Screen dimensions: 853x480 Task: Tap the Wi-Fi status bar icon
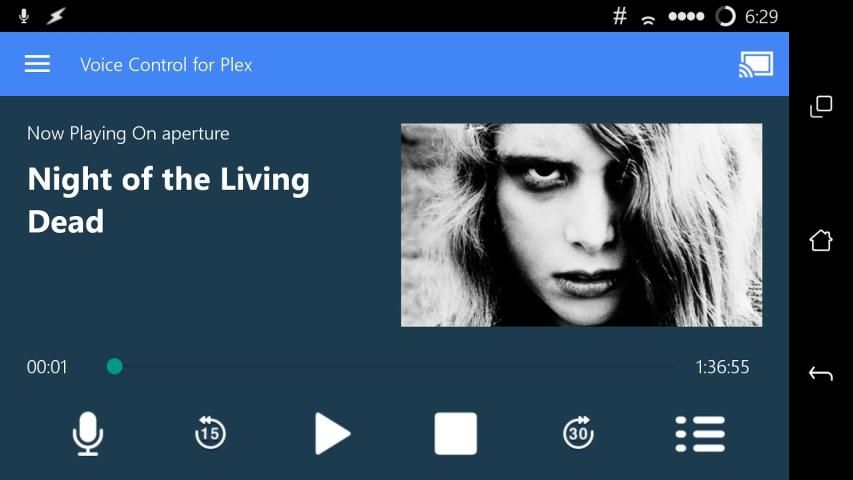tap(649, 17)
